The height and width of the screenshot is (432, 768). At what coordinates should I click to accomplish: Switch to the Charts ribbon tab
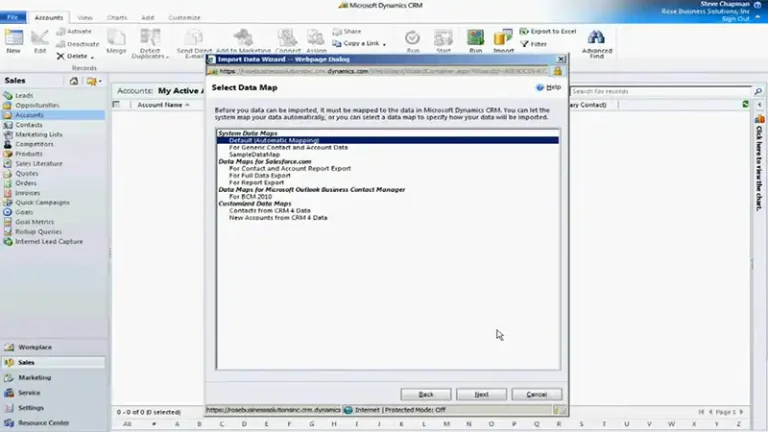coord(117,18)
